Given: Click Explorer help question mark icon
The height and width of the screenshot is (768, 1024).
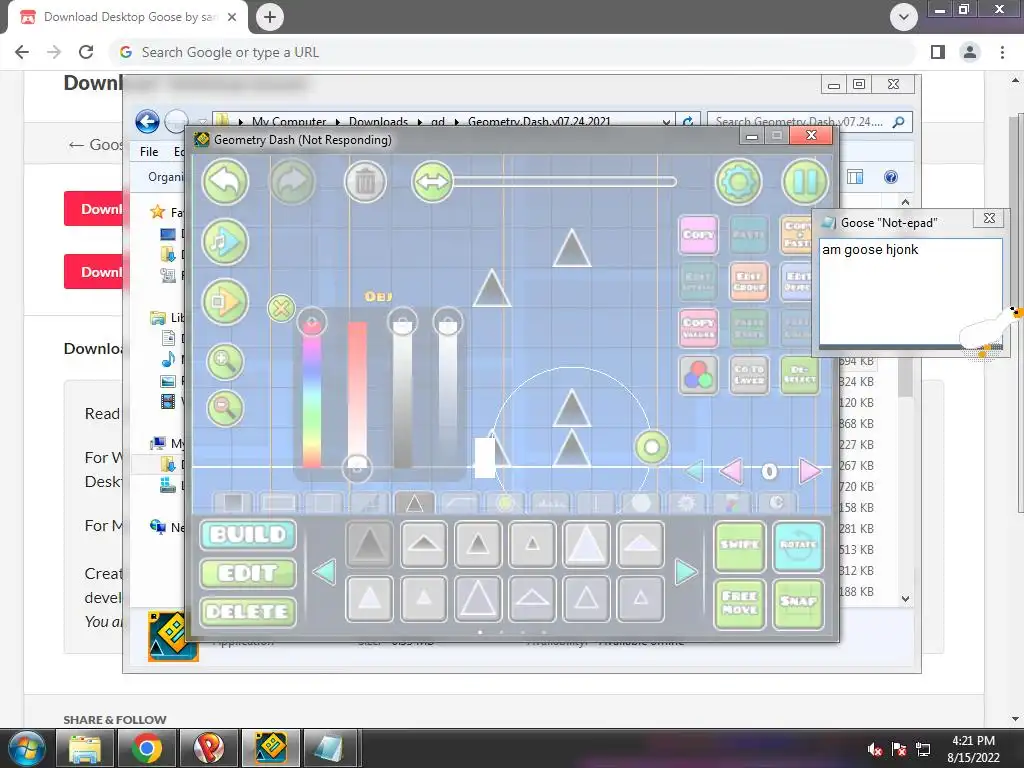Looking at the screenshot, I should (x=891, y=177).
